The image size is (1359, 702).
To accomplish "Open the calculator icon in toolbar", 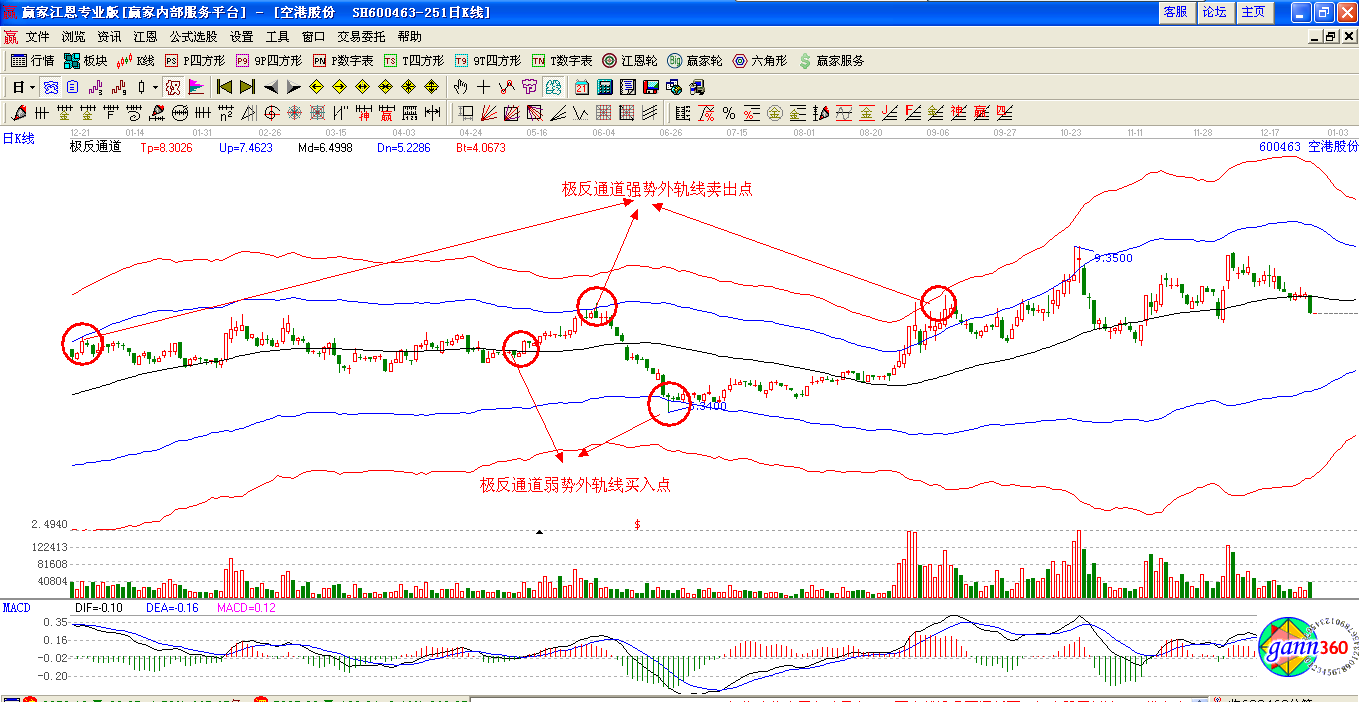I will (x=605, y=87).
